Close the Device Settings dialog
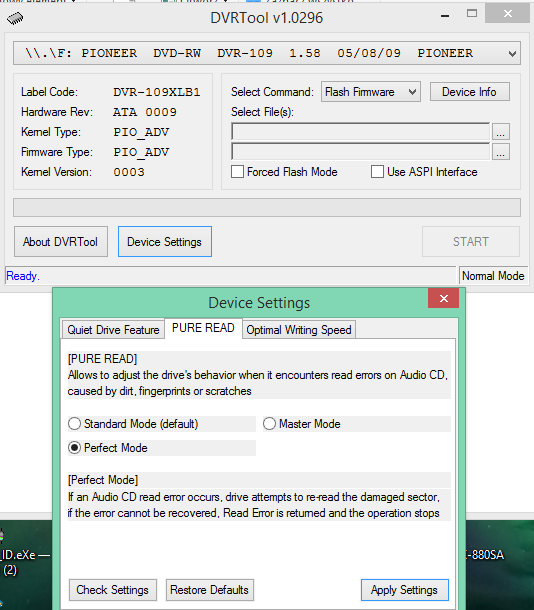534x610 pixels. tap(444, 298)
